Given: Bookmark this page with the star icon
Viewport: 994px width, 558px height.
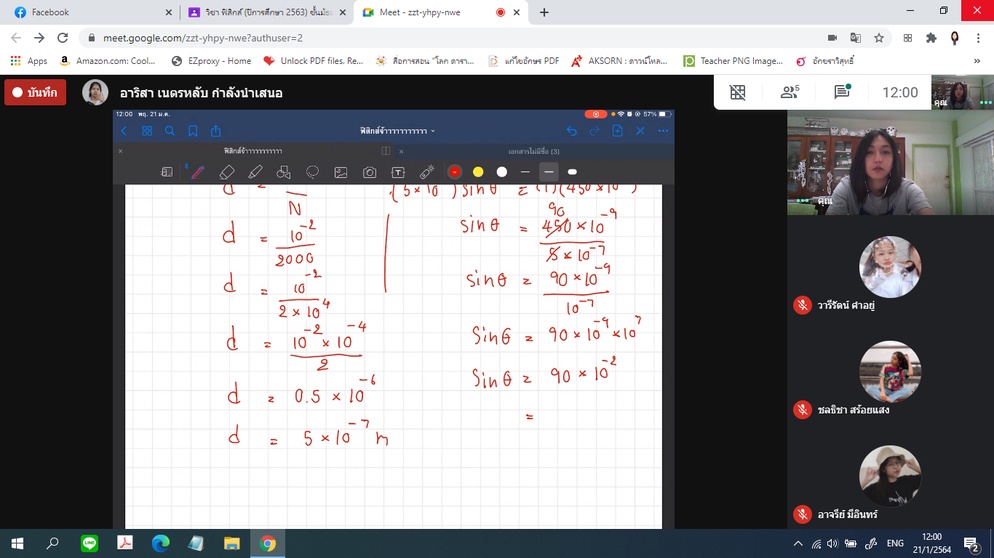Looking at the screenshot, I should tap(879, 37).
